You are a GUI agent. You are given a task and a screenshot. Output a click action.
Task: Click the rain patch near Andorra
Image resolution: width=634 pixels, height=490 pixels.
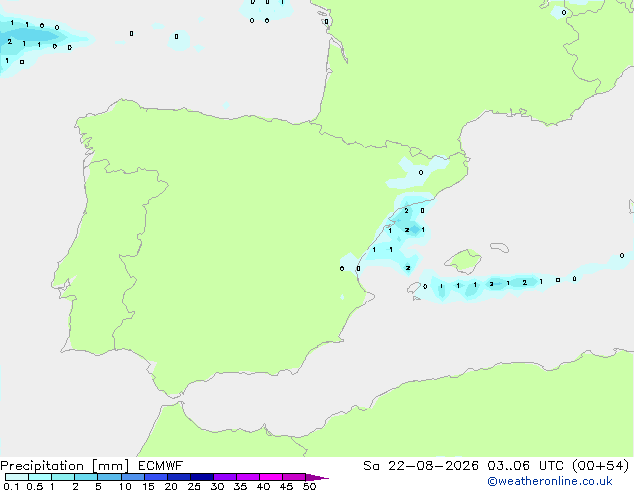(418, 173)
